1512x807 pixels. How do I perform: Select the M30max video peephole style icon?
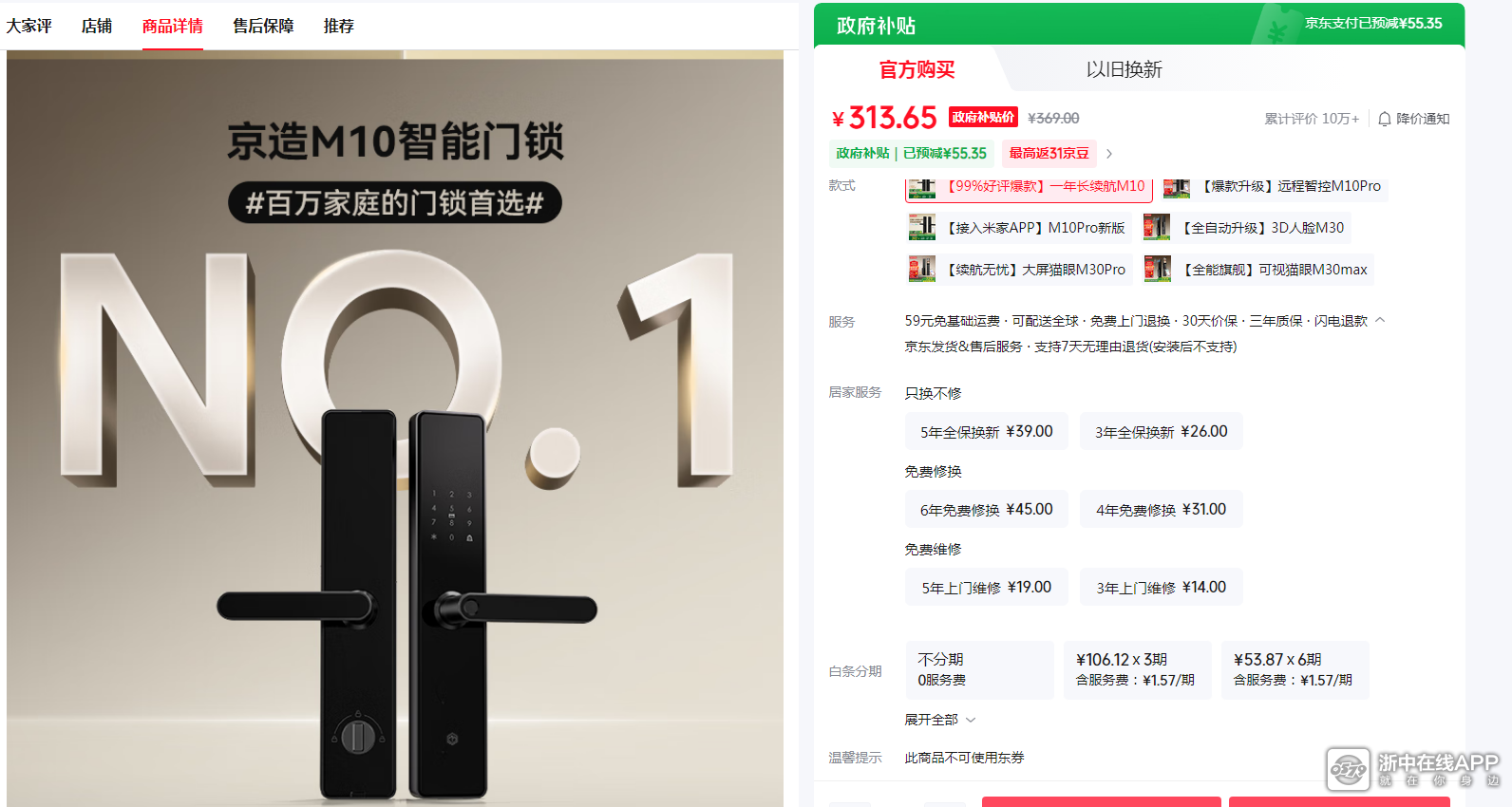pos(1158,269)
